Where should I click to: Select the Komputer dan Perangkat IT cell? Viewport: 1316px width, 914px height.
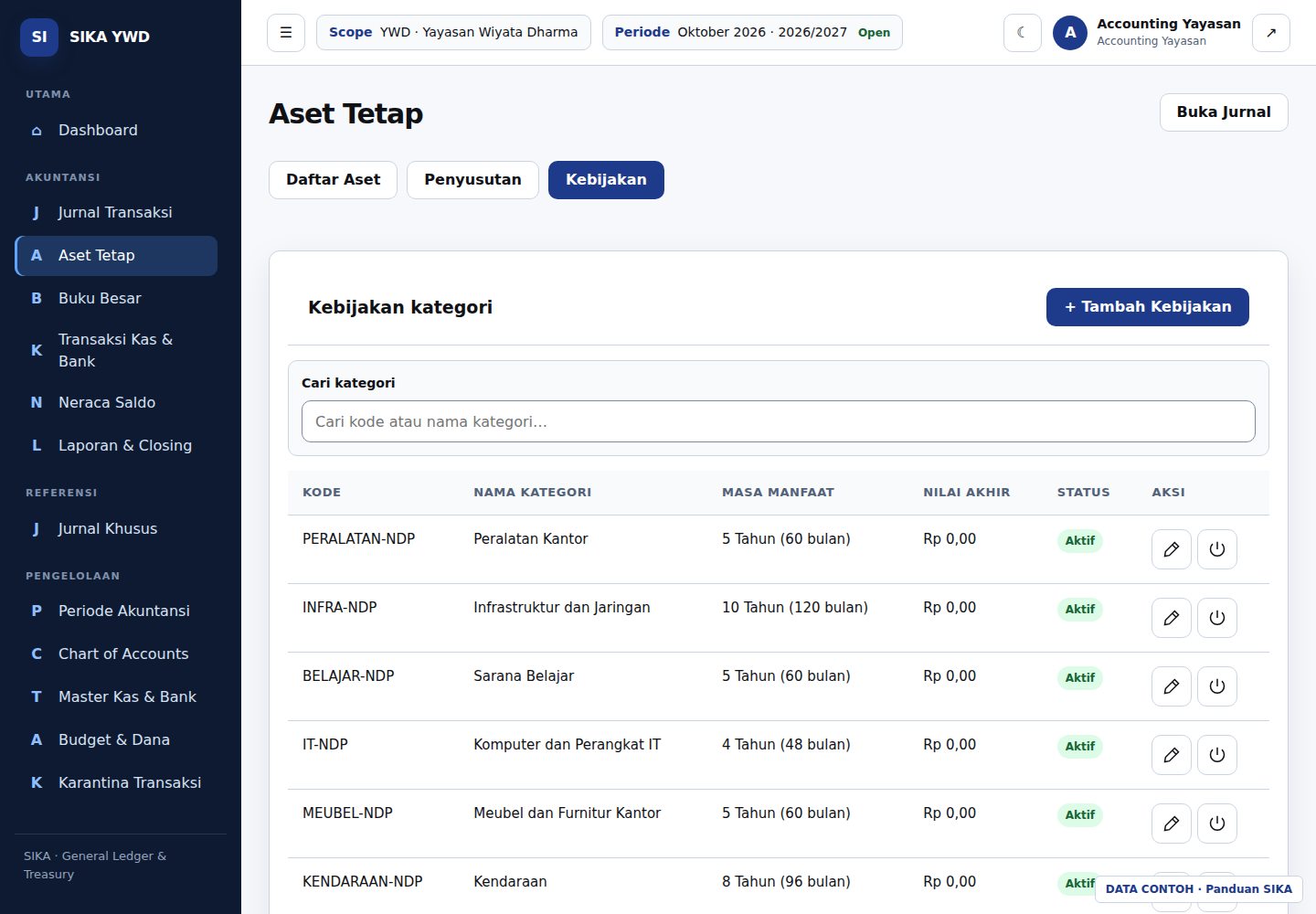(567, 745)
